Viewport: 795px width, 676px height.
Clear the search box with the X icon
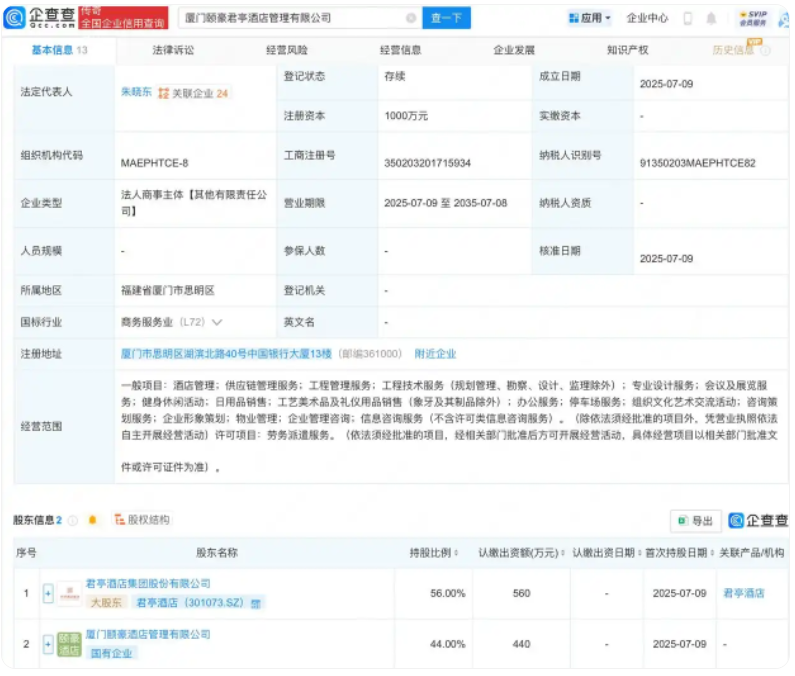coord(411,18)
